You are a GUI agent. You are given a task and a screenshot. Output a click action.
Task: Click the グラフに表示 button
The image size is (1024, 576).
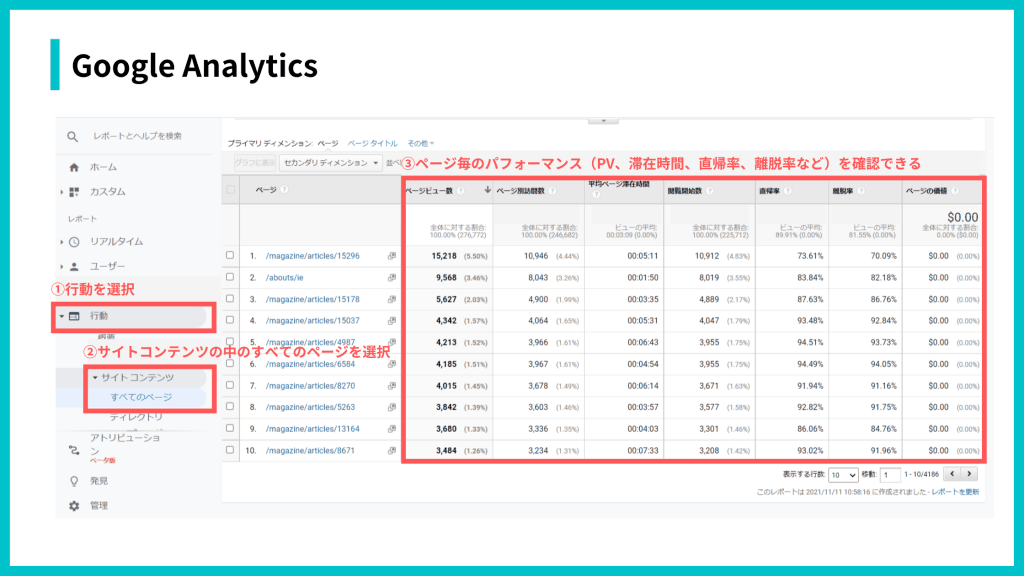tap(255, 163)
